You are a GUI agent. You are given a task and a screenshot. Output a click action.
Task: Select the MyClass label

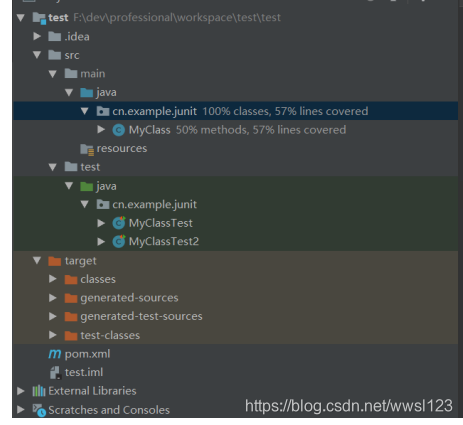click(x=150, y=130)
